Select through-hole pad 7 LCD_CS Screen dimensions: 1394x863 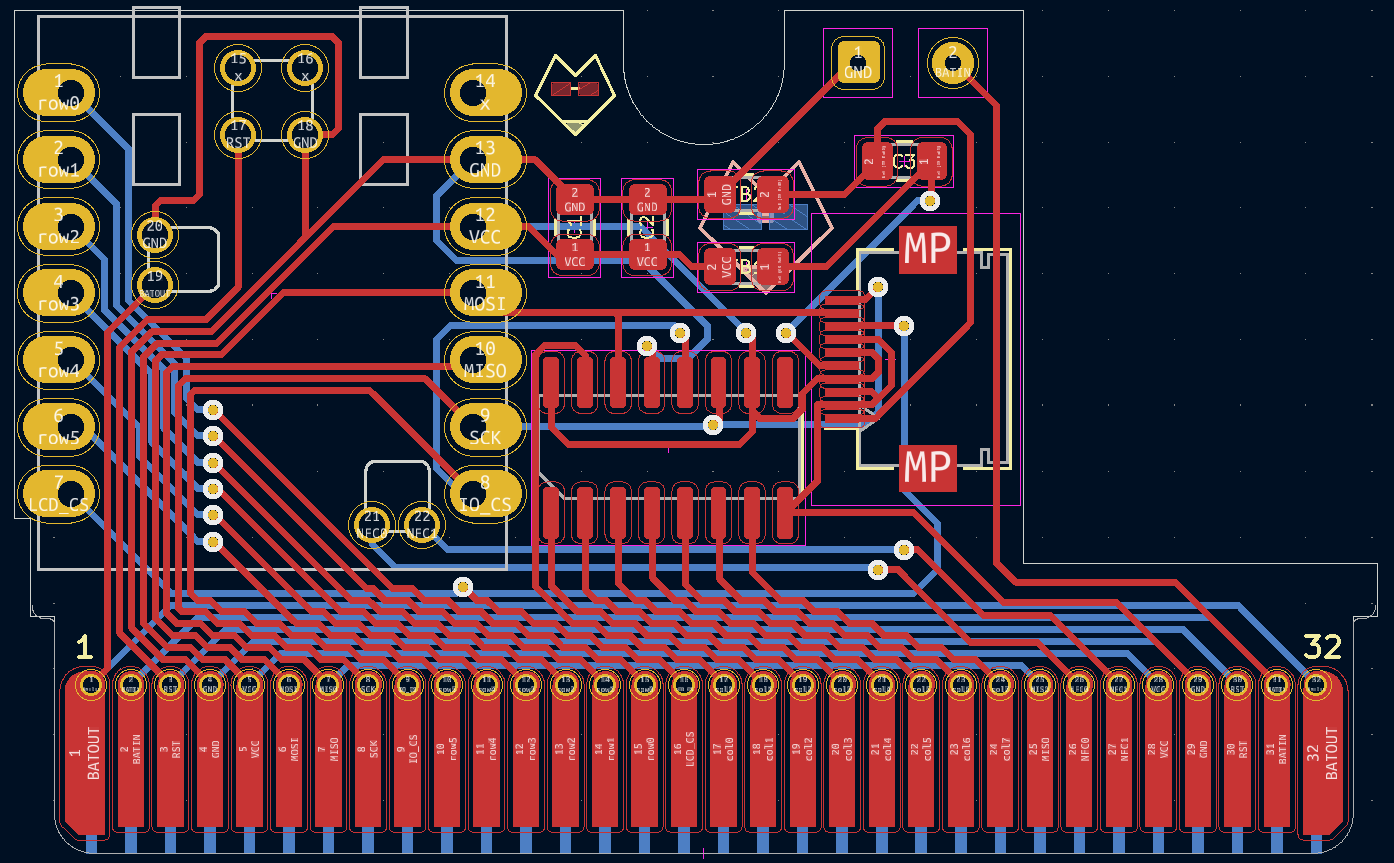coord(59,494)
